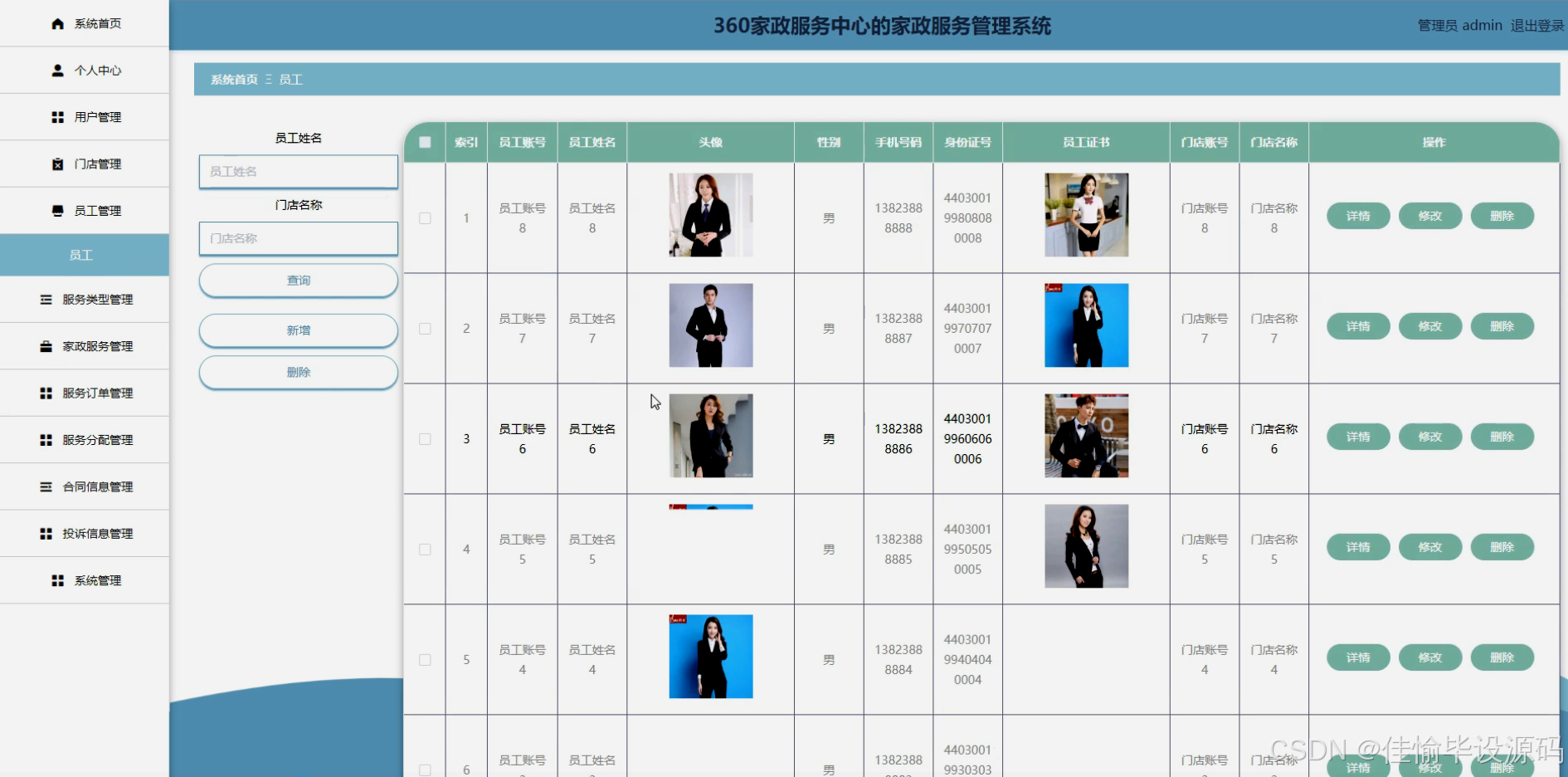Click the list icon beside 服务类型管理
Image resolution: width=1568 pixels, height=777 pixels.
pos(46,300)
